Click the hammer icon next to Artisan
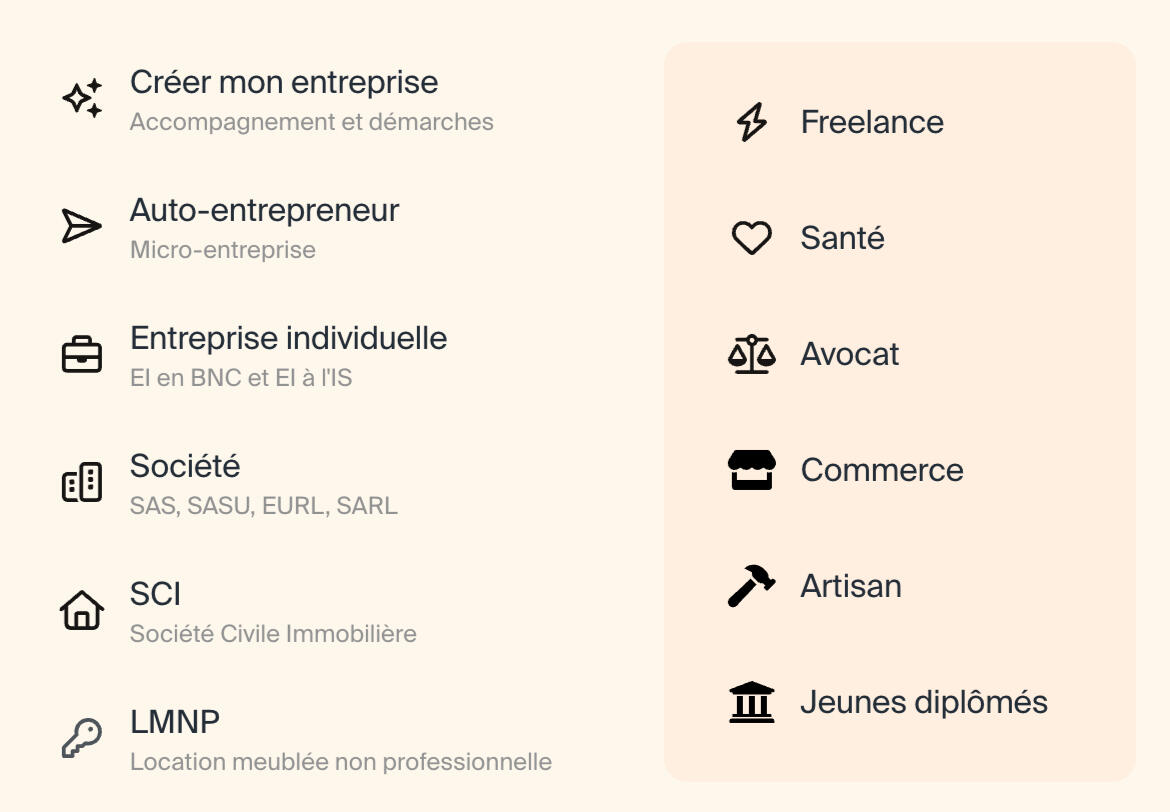1170x812 pixels. pyautogui.click(x=751, y=586)
